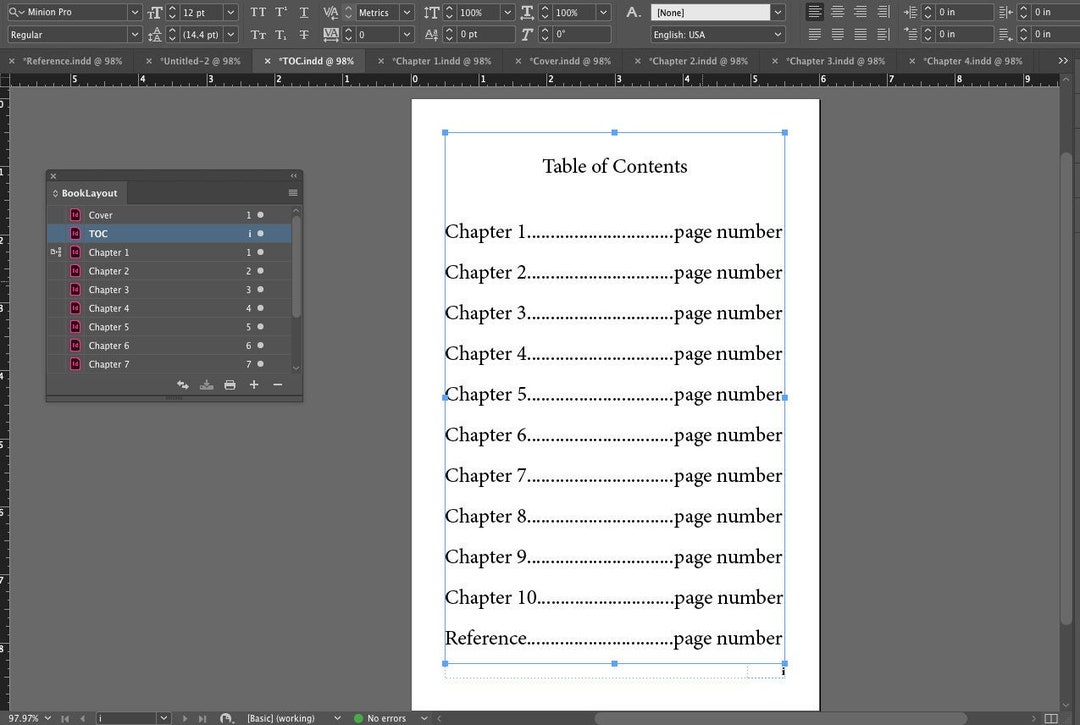
Task: Click style source indicator beside Chapter 1
Action: click(x=56, y=252)
